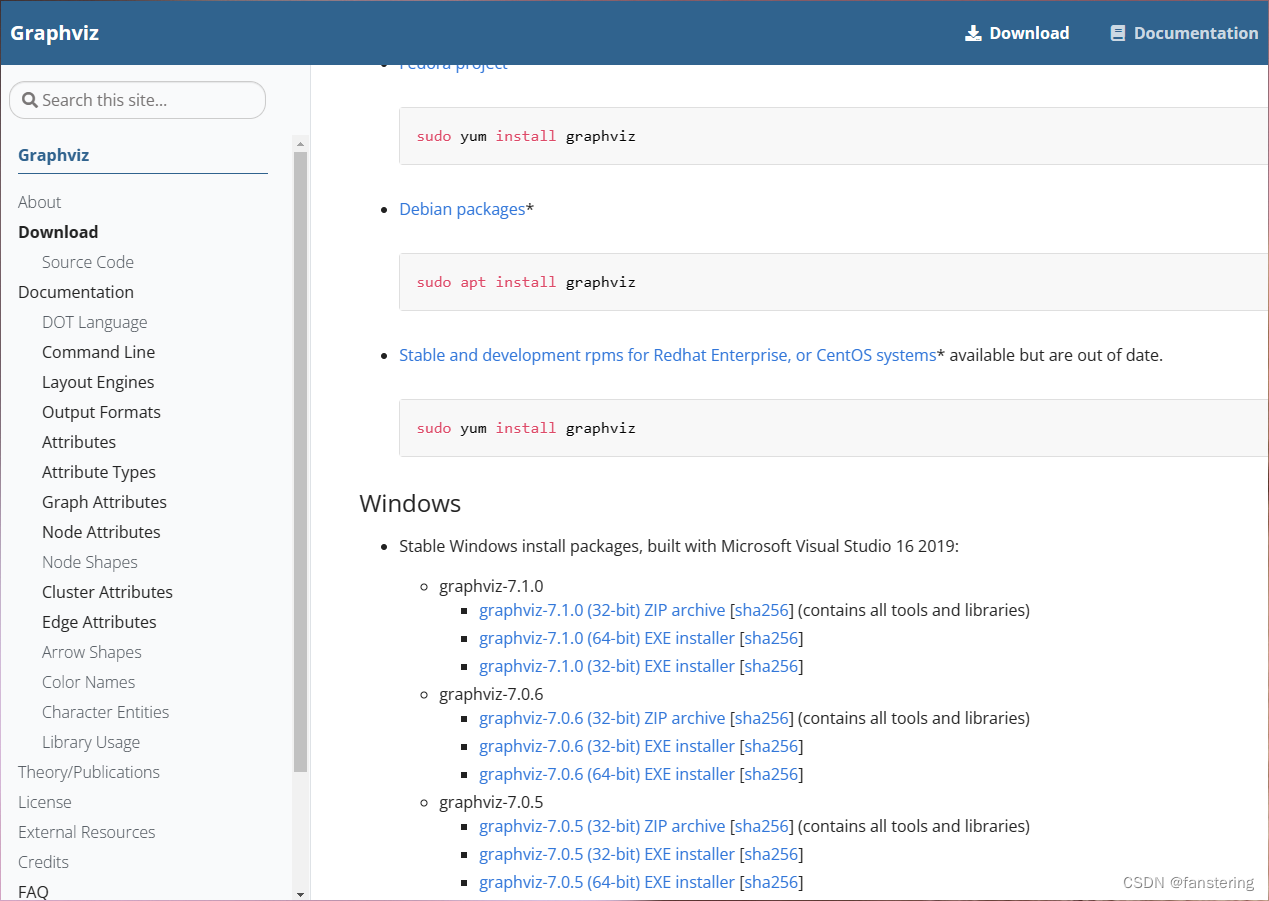Open the Redhat Enterprise or CentOS rpms link
The height and width of the screenshot is (901, 1269).
point(668,355)
